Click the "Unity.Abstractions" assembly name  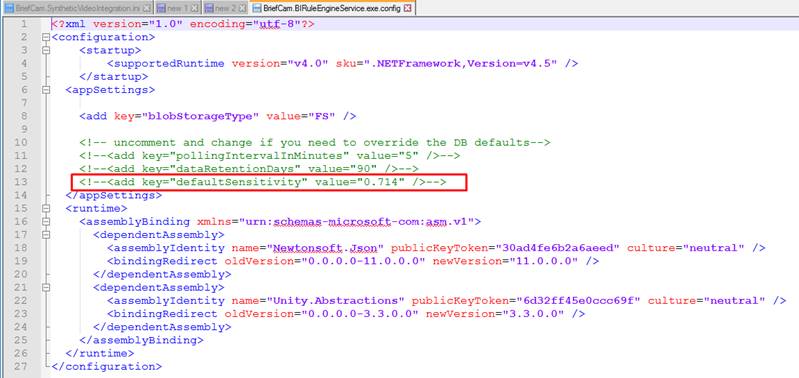click(335, 301)
